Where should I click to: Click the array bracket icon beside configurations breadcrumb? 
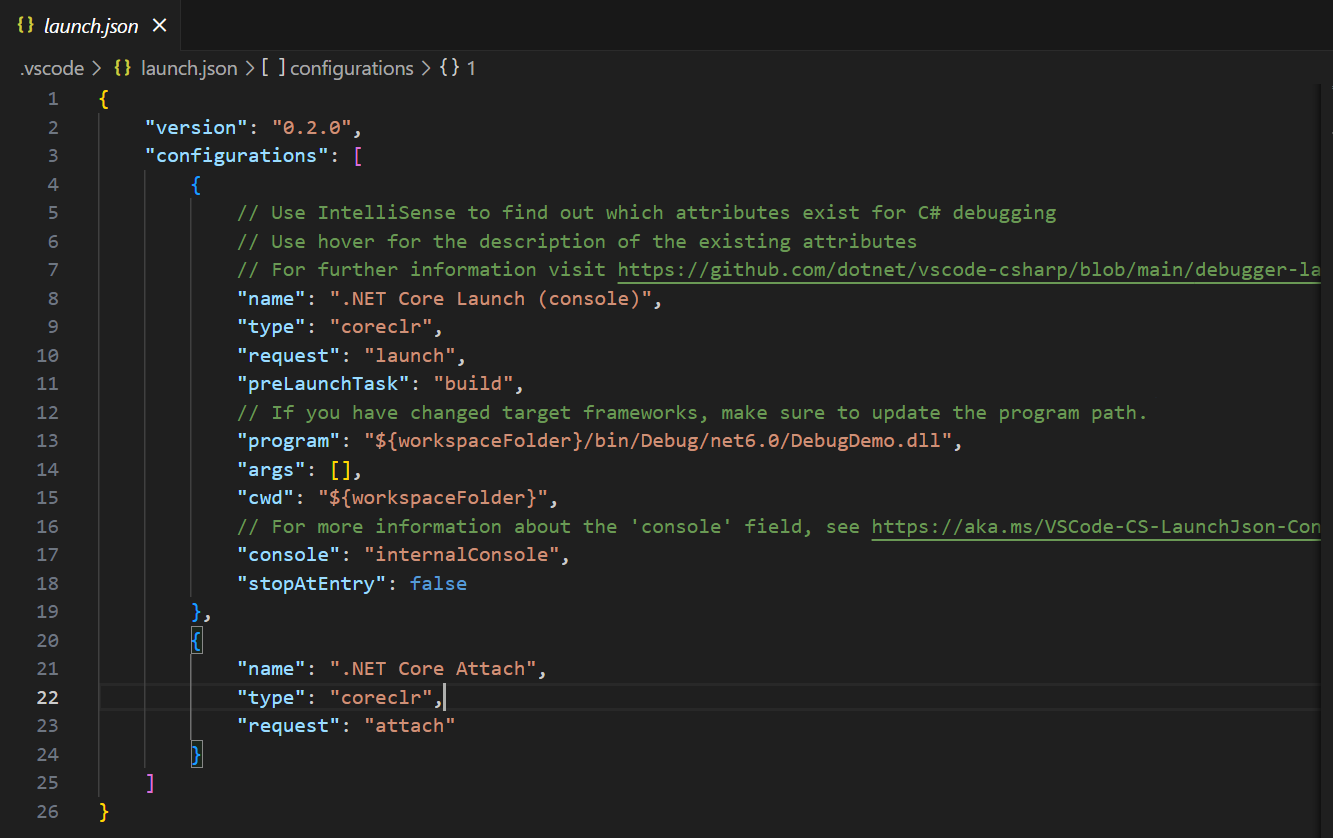click(273, 68)
